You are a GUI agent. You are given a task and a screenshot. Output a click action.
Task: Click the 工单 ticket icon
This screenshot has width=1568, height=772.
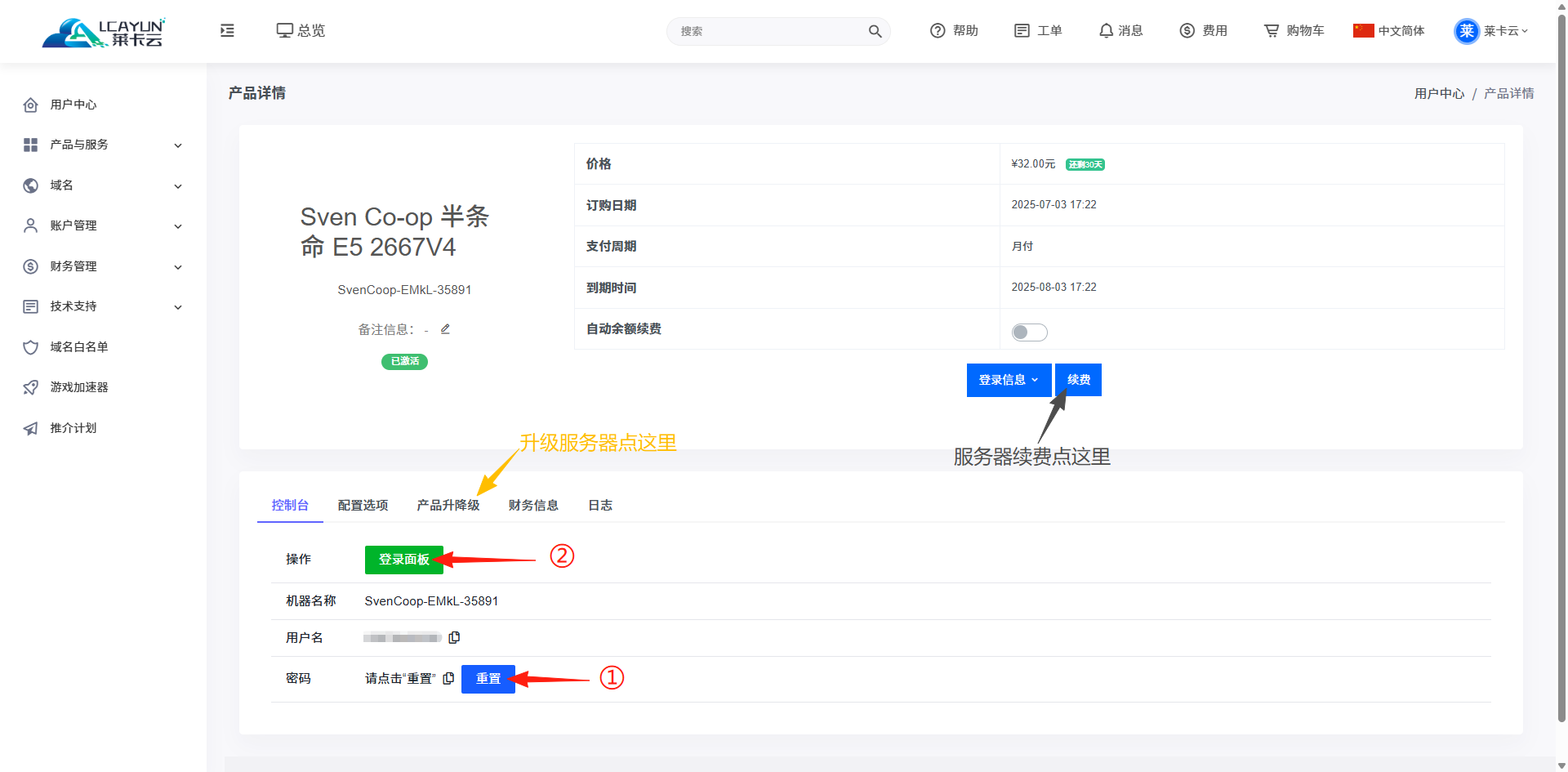[1022, 30]
